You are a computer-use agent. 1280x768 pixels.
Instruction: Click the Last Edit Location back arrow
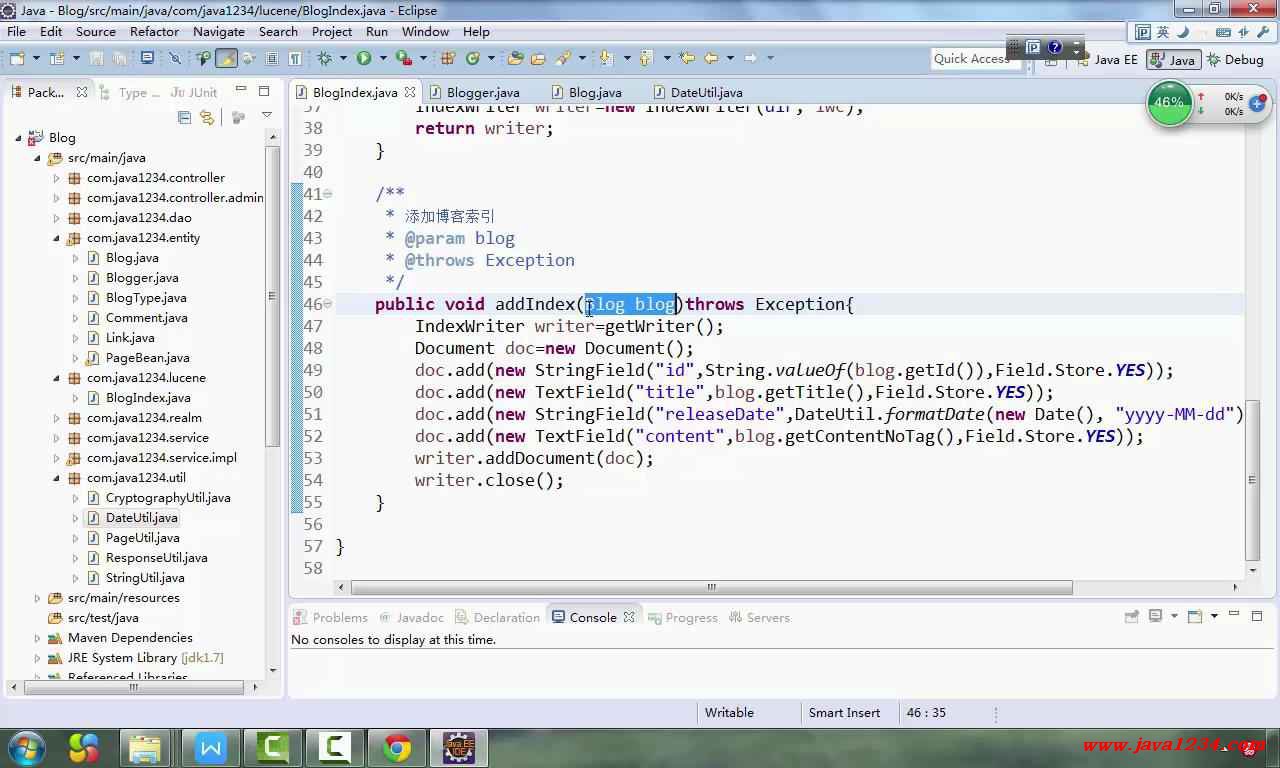(x=686, y=59)
